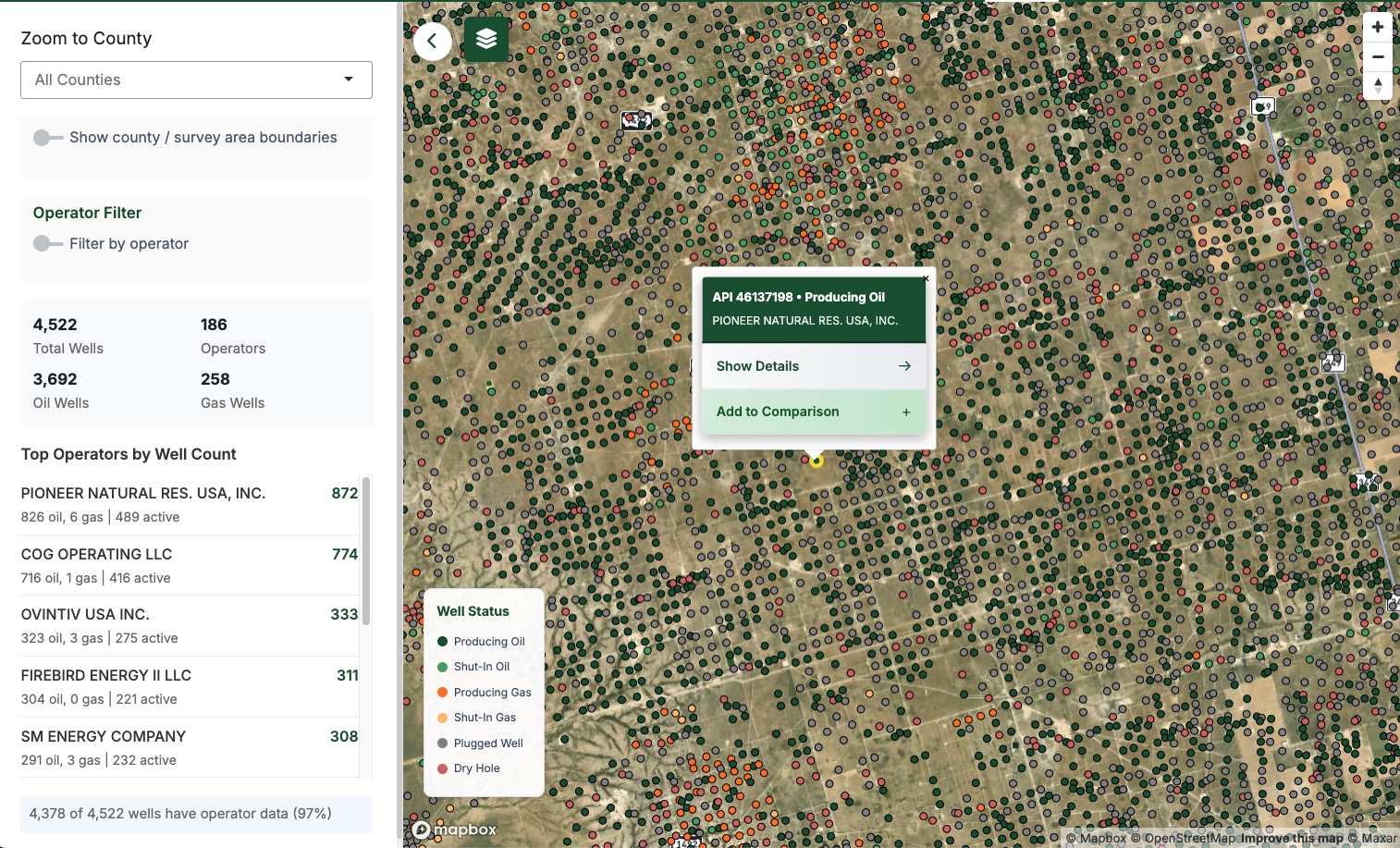Add the well to comparison
Viewport: 1400px width, 848px height.
(x=814, y=412)
